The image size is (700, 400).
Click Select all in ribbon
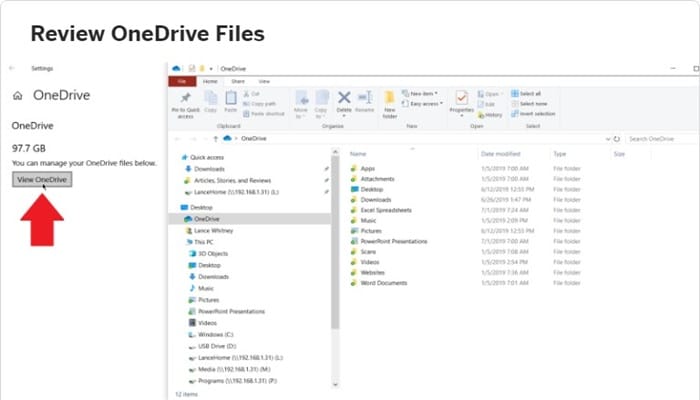[526, 93]
